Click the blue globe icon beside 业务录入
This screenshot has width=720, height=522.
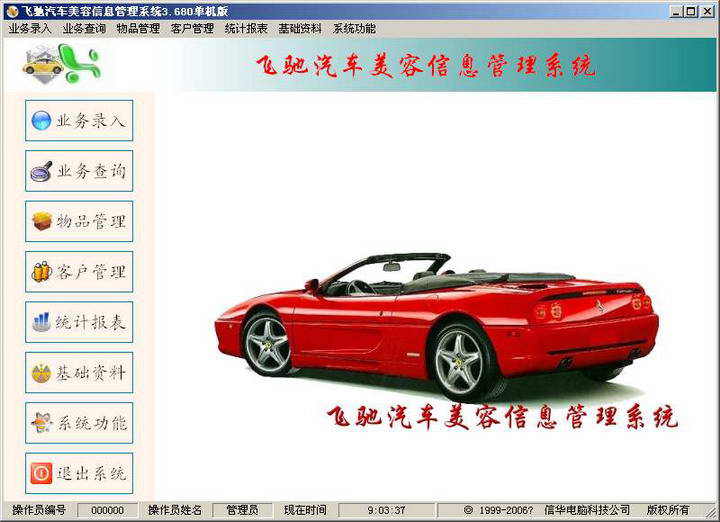[41, 121]
